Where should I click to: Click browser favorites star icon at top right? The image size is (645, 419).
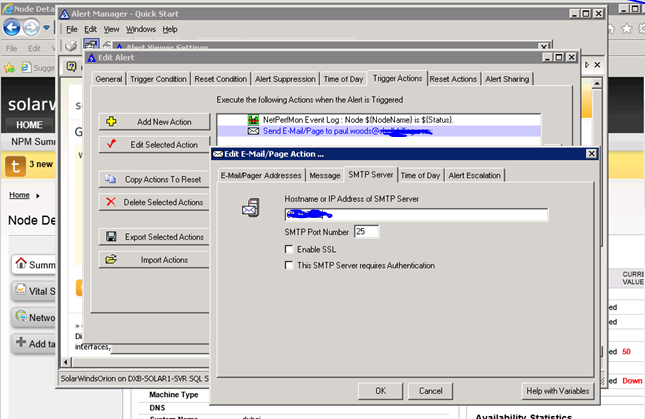(626, 28)
